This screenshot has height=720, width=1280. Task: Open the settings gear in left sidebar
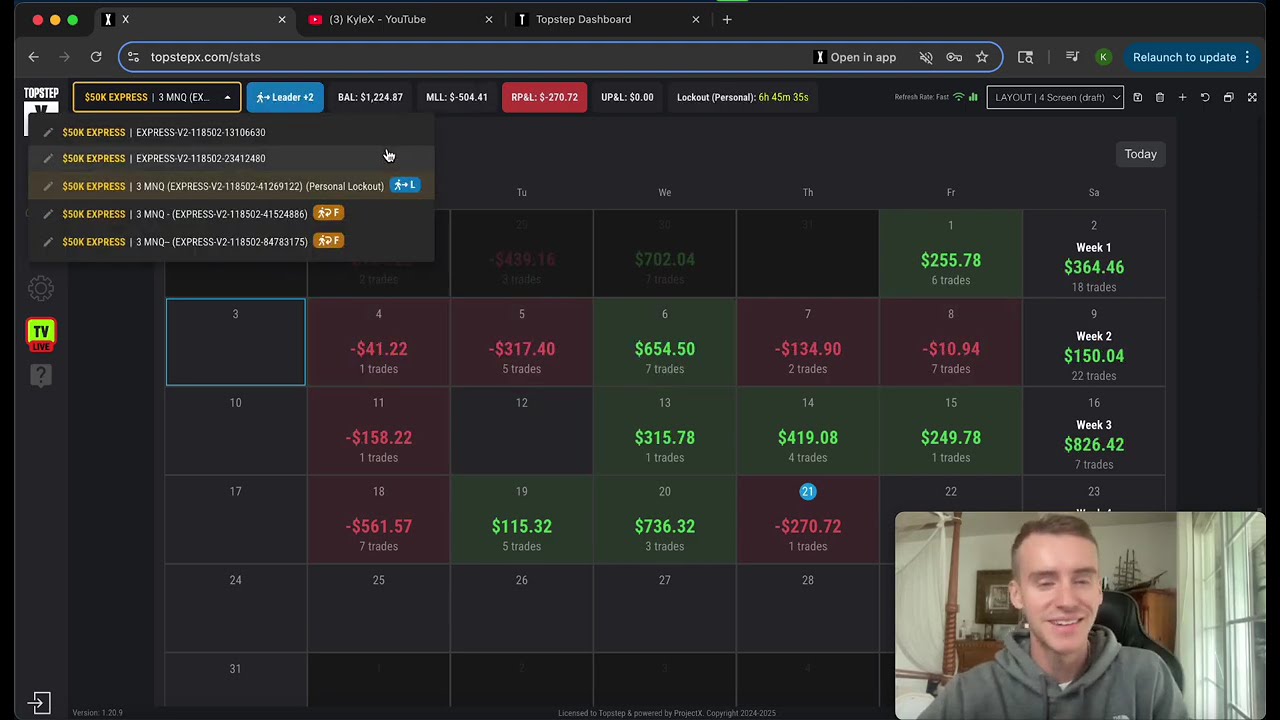[41, 289]
